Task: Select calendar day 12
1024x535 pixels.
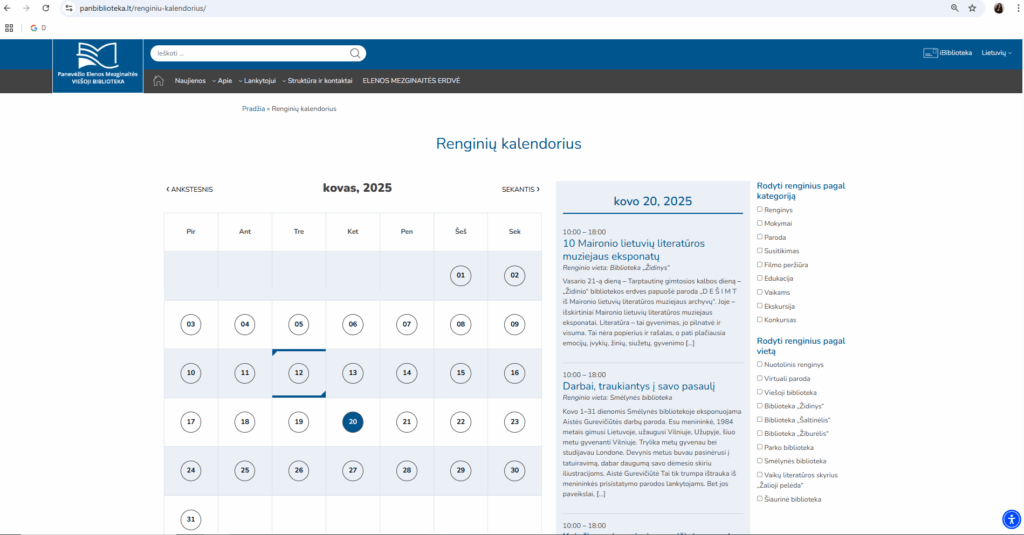Action: (x=298, y=373)
